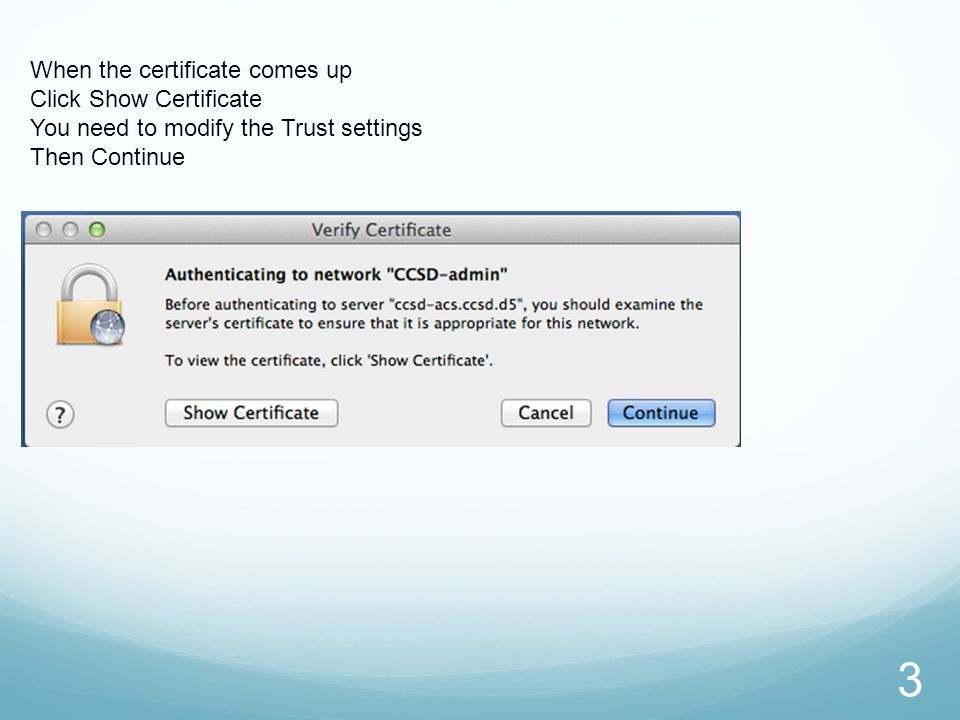Zoom the window with the green button
This screenshot has width=960, height=720.
pos(97,230)
